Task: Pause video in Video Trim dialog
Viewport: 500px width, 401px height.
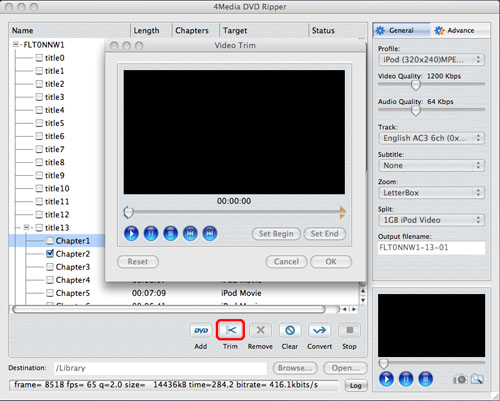Action: [151, 233]
